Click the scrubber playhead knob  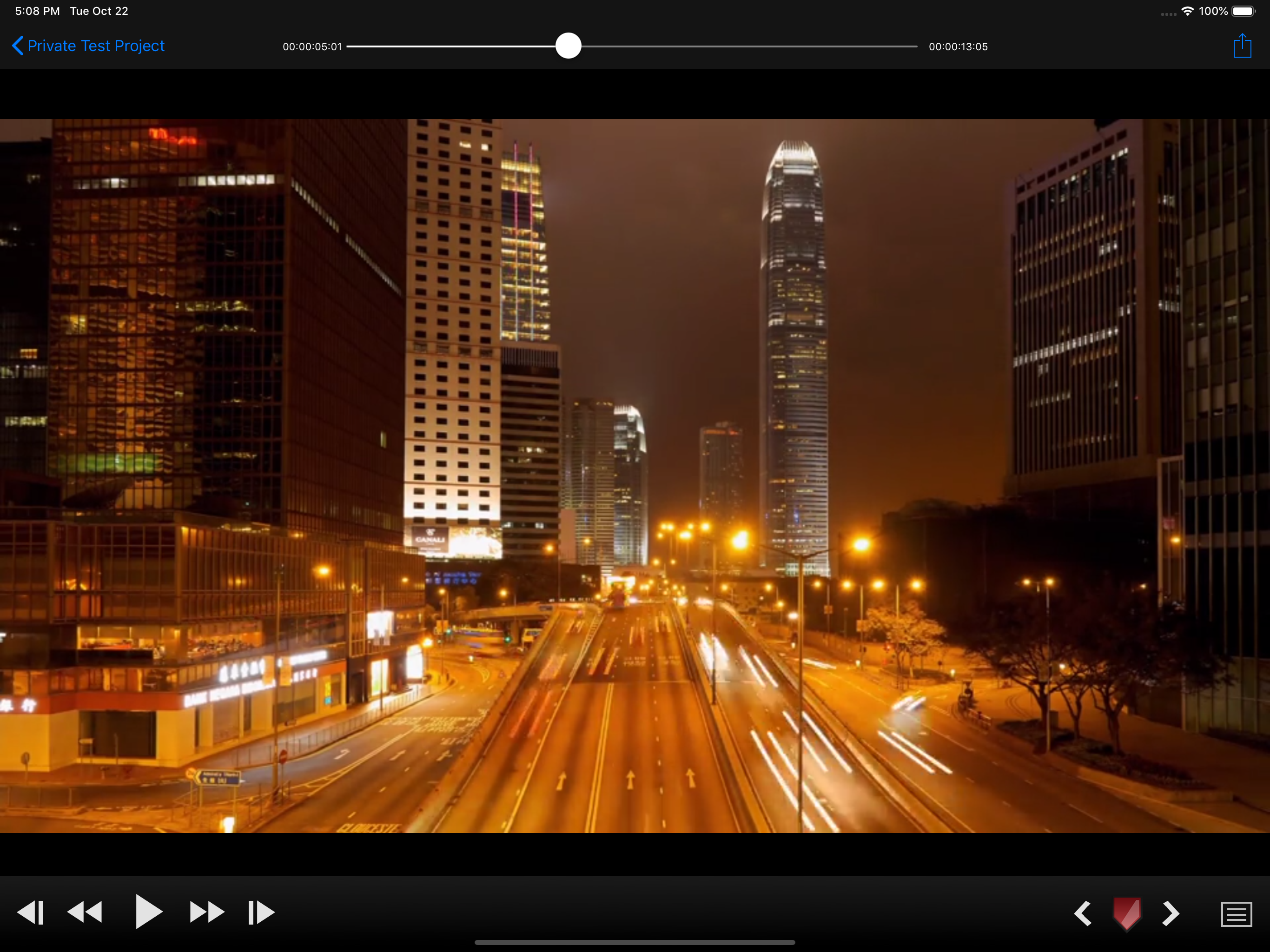pyautogui.click(x=569, y=46)
